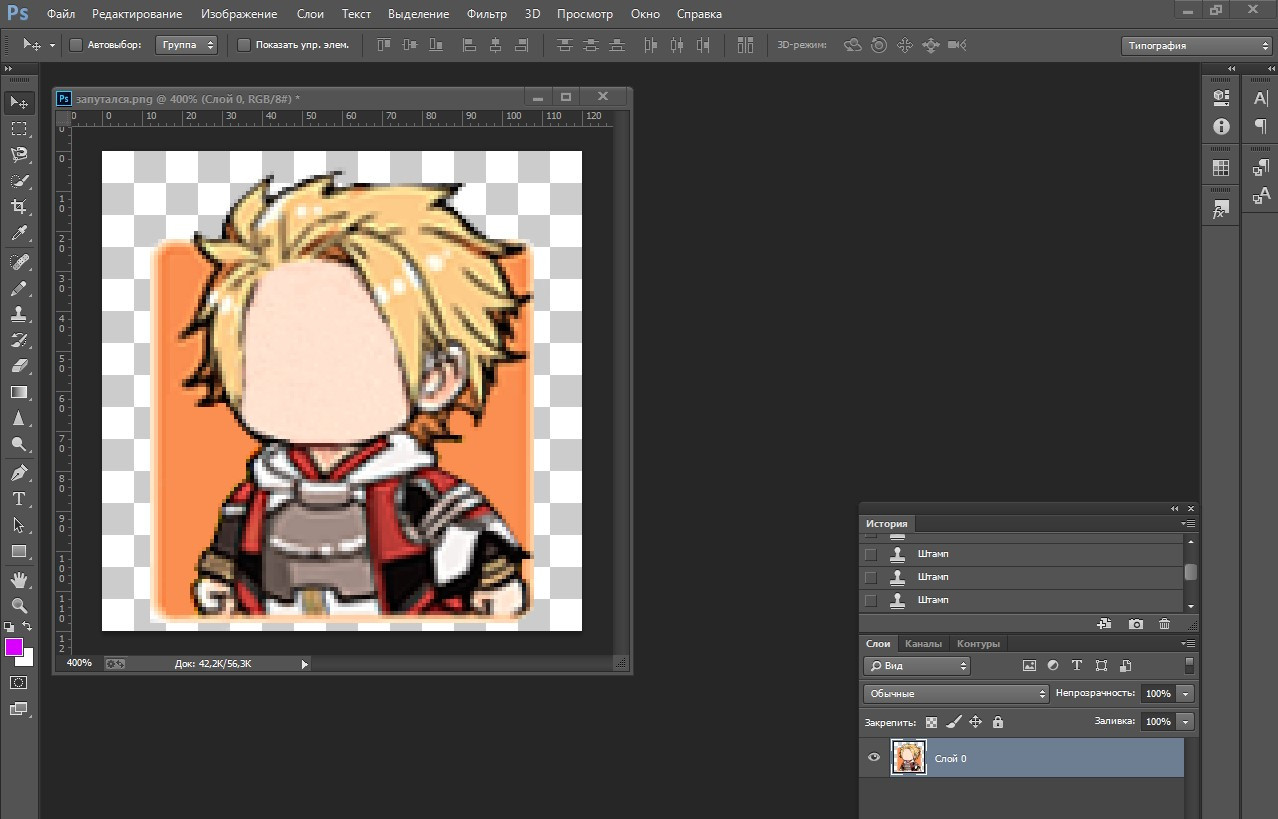Open the Обычные blend mode dropdown
The width and height of the screenshot is (1278, 819).
pyautogui.click(x=956, y=693)
